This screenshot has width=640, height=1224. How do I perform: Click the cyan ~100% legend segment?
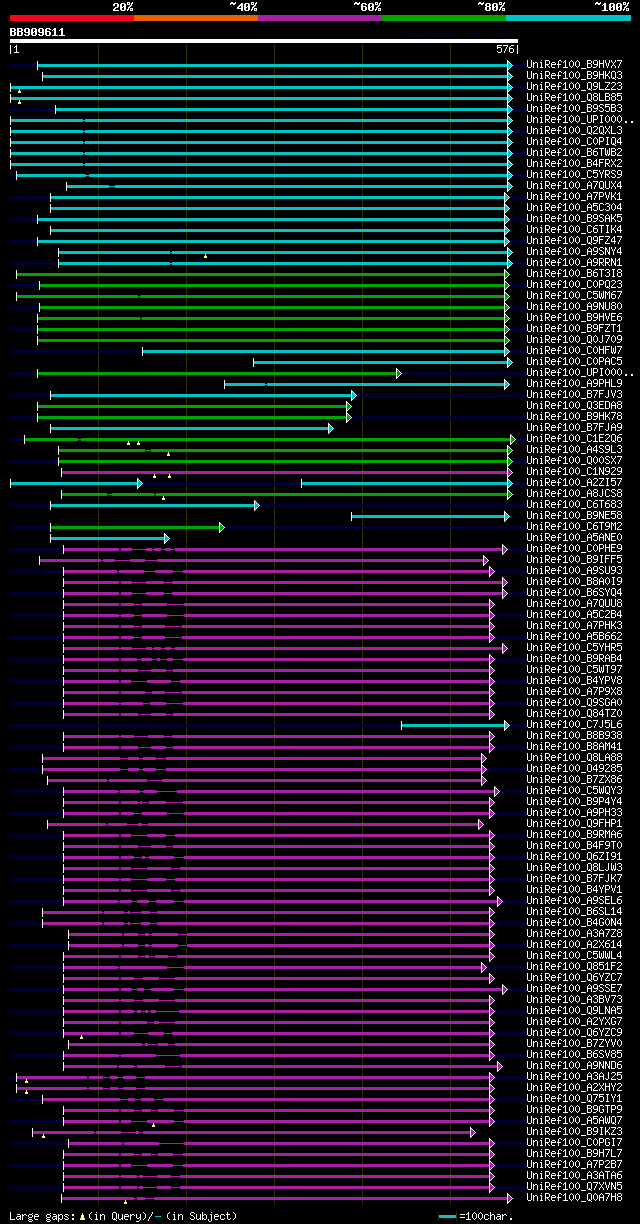pos(568,18)
